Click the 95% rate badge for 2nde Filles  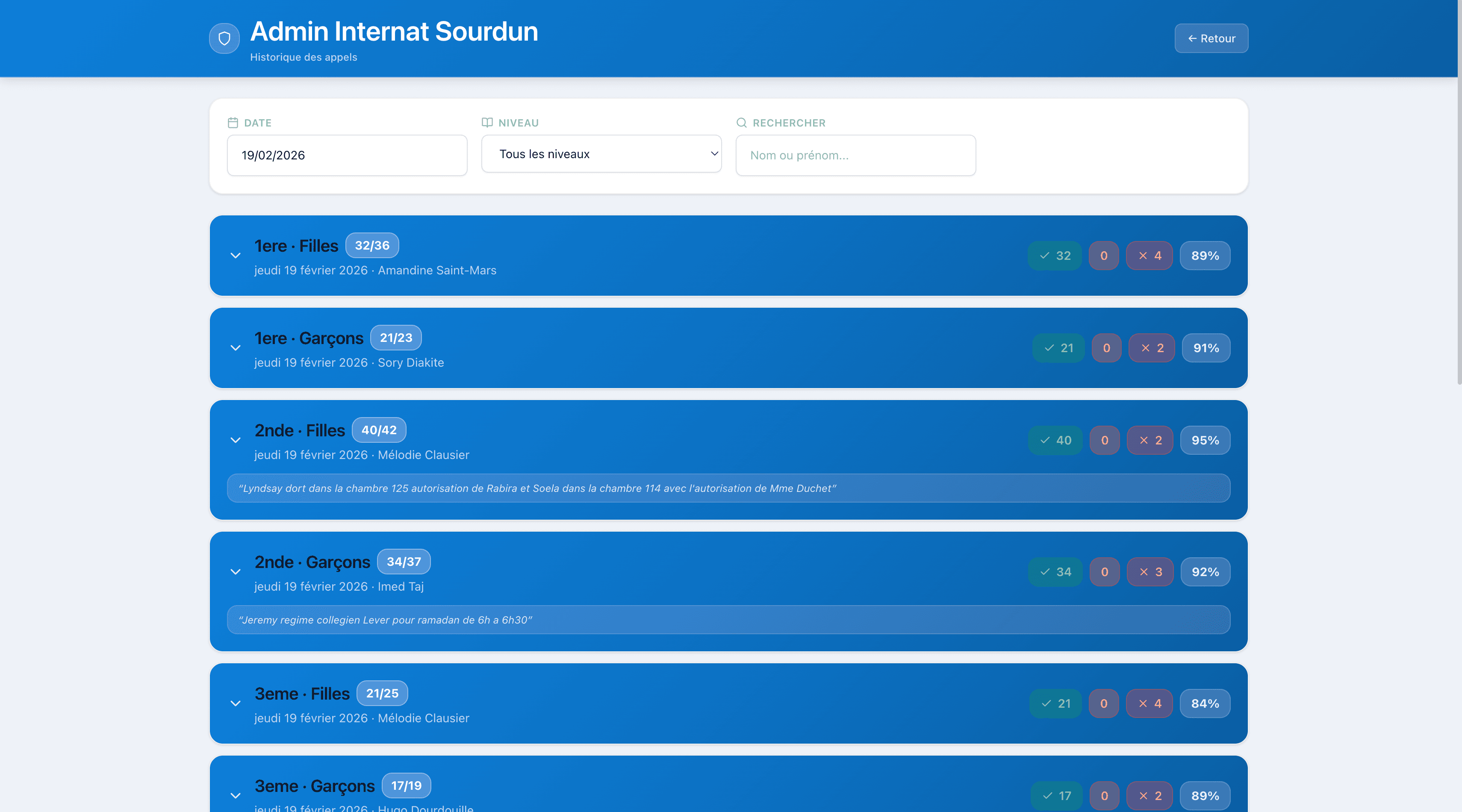coord(1205,440)
